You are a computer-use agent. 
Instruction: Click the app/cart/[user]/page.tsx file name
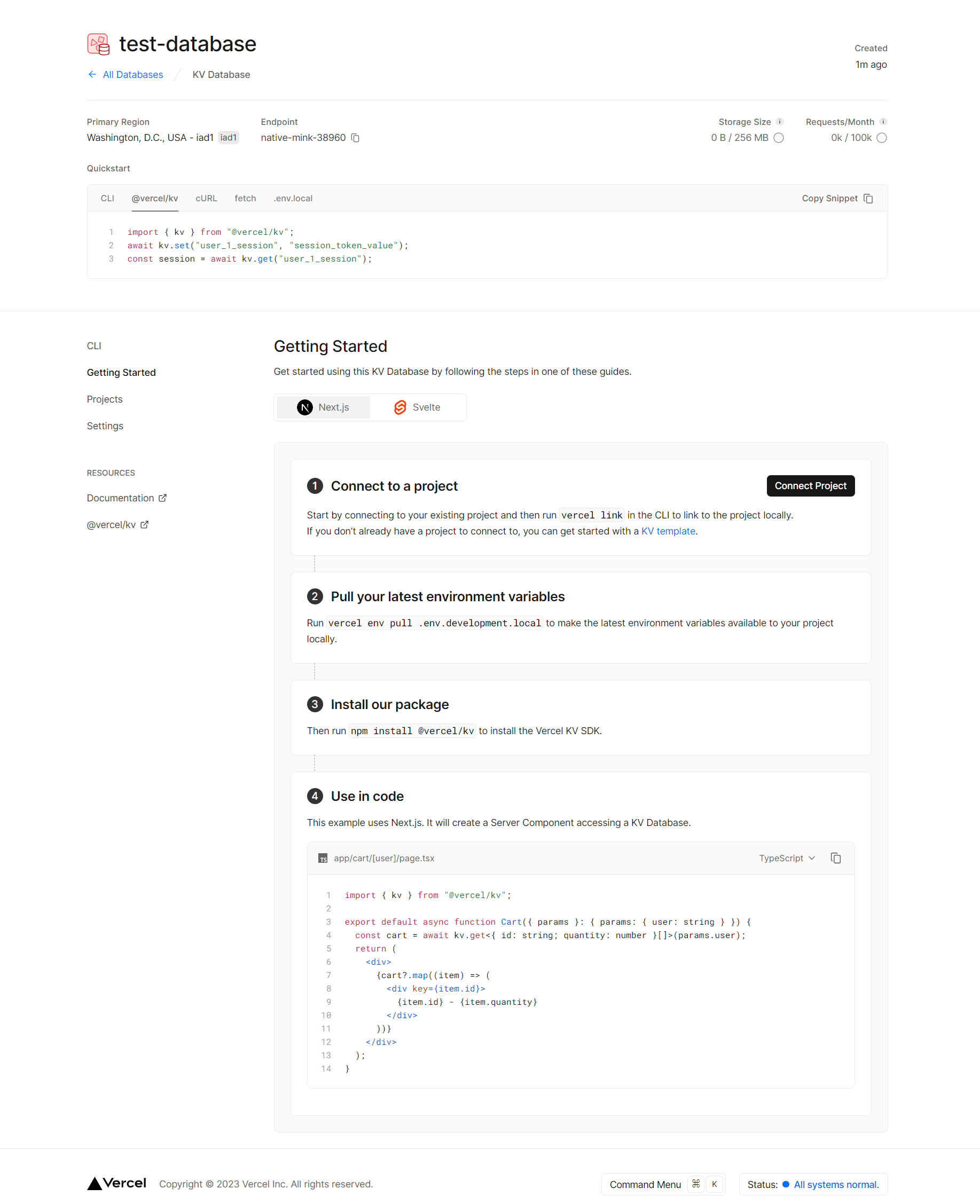pos(384,858)
